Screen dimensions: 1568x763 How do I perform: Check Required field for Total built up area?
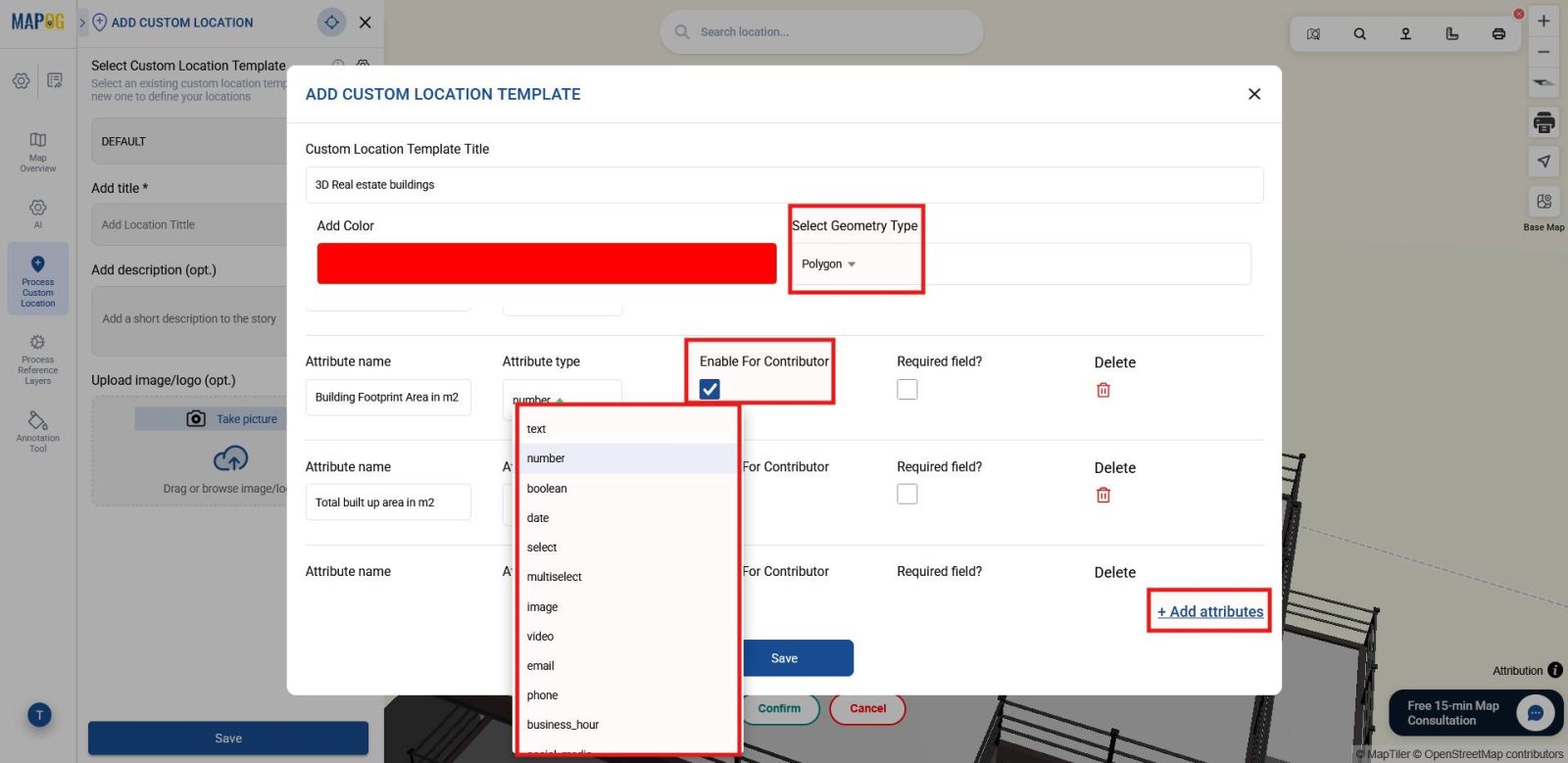tap(907, 494)
